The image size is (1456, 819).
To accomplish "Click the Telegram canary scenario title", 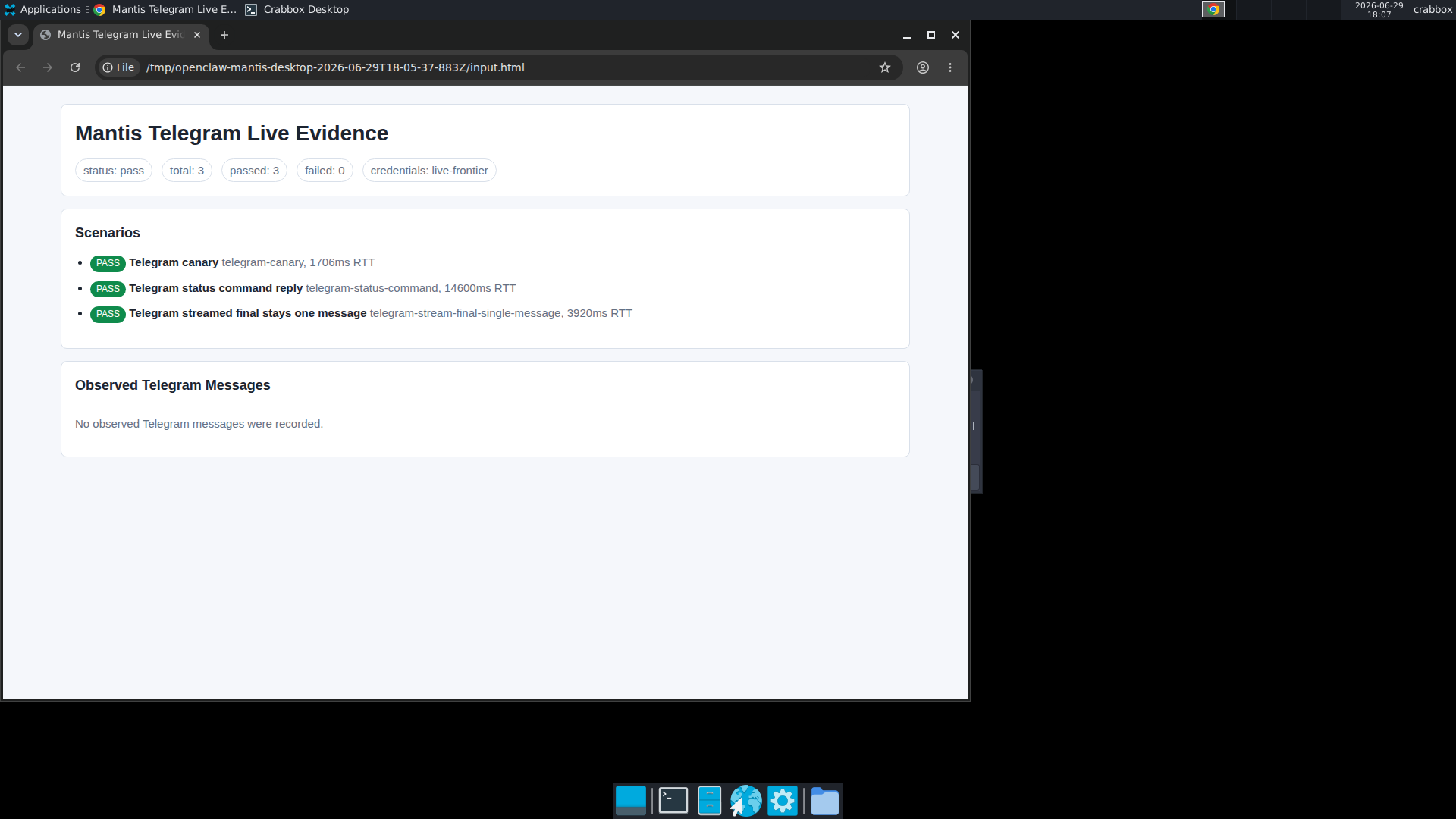I will 174,262.
